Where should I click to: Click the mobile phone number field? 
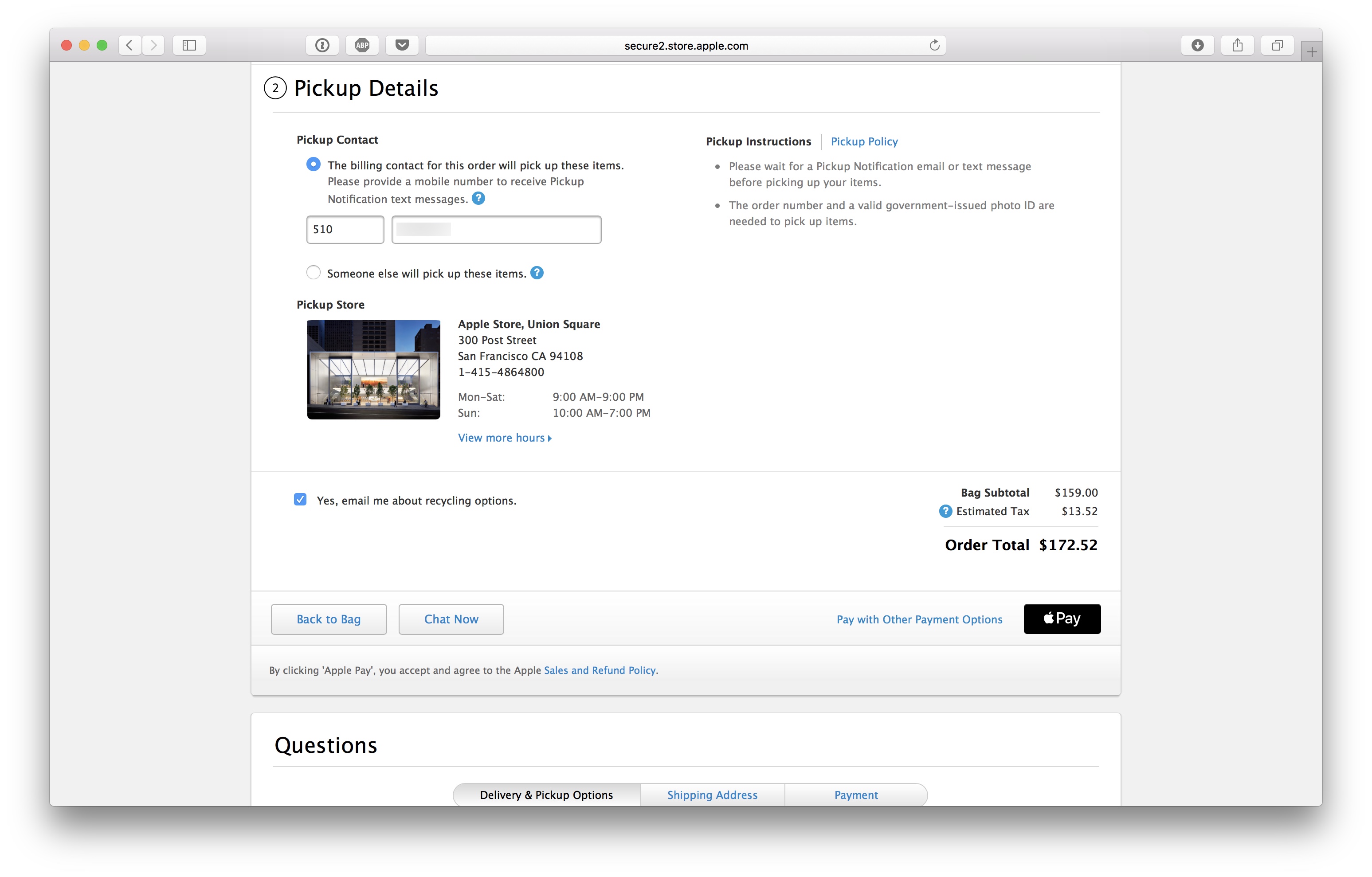[496, 230]
